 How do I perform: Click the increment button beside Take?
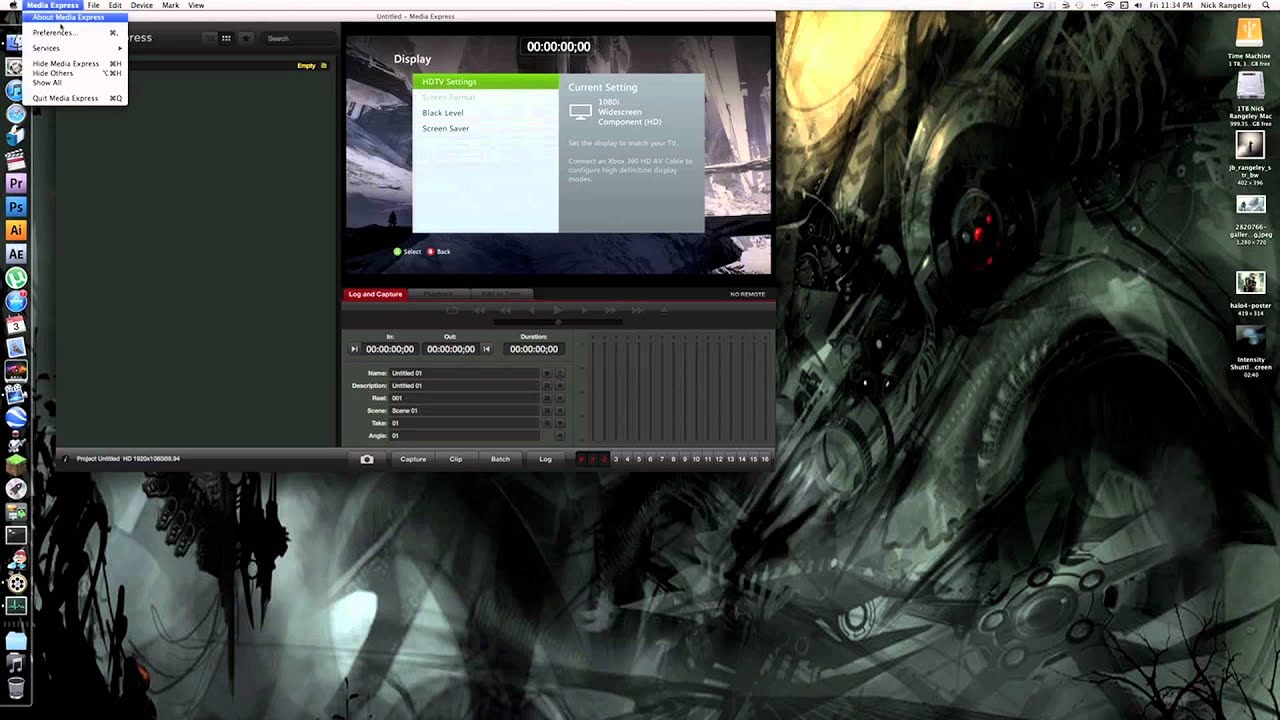pos(560,423)
